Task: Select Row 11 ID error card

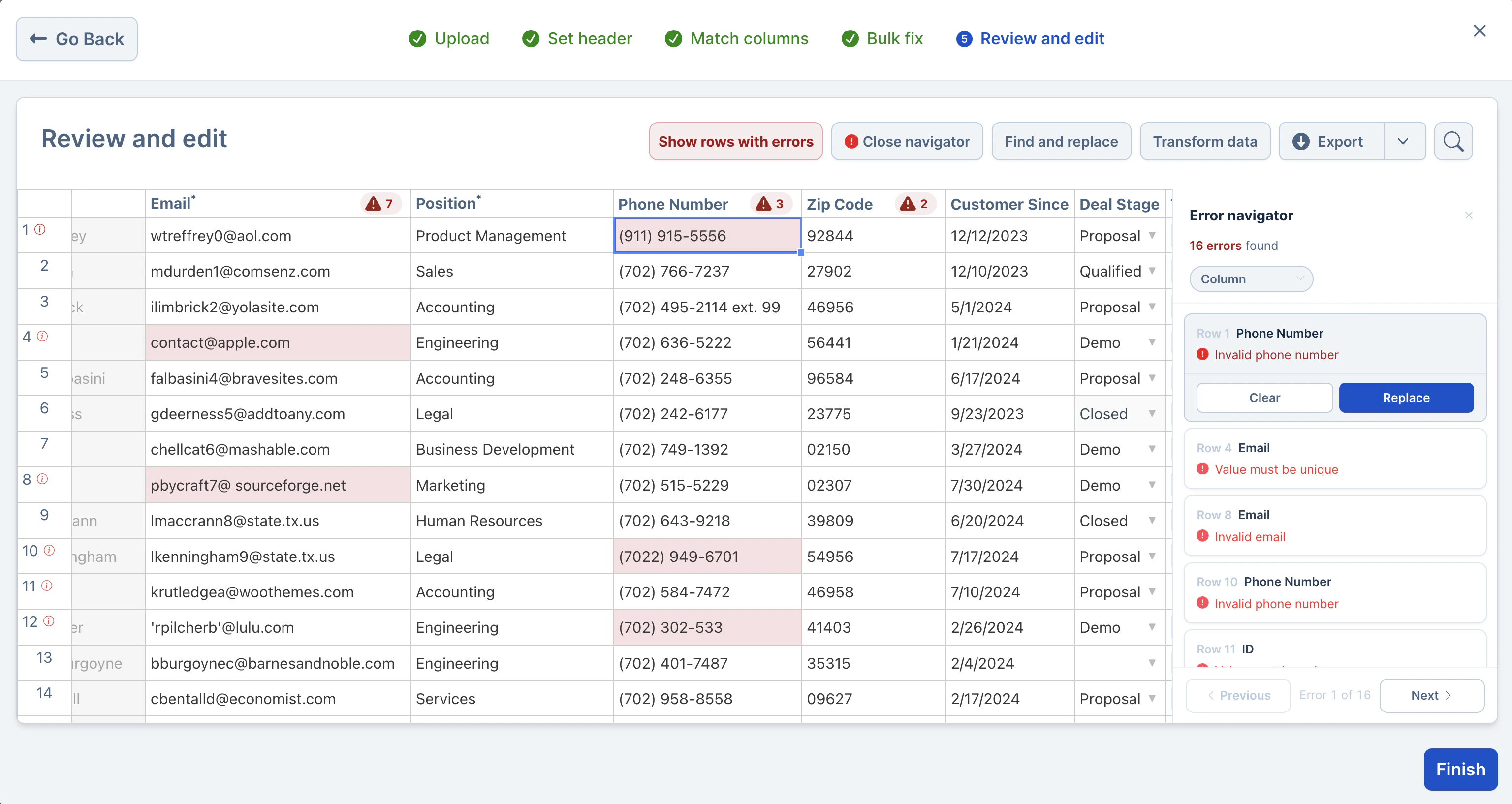Action: pos(1335,649)
